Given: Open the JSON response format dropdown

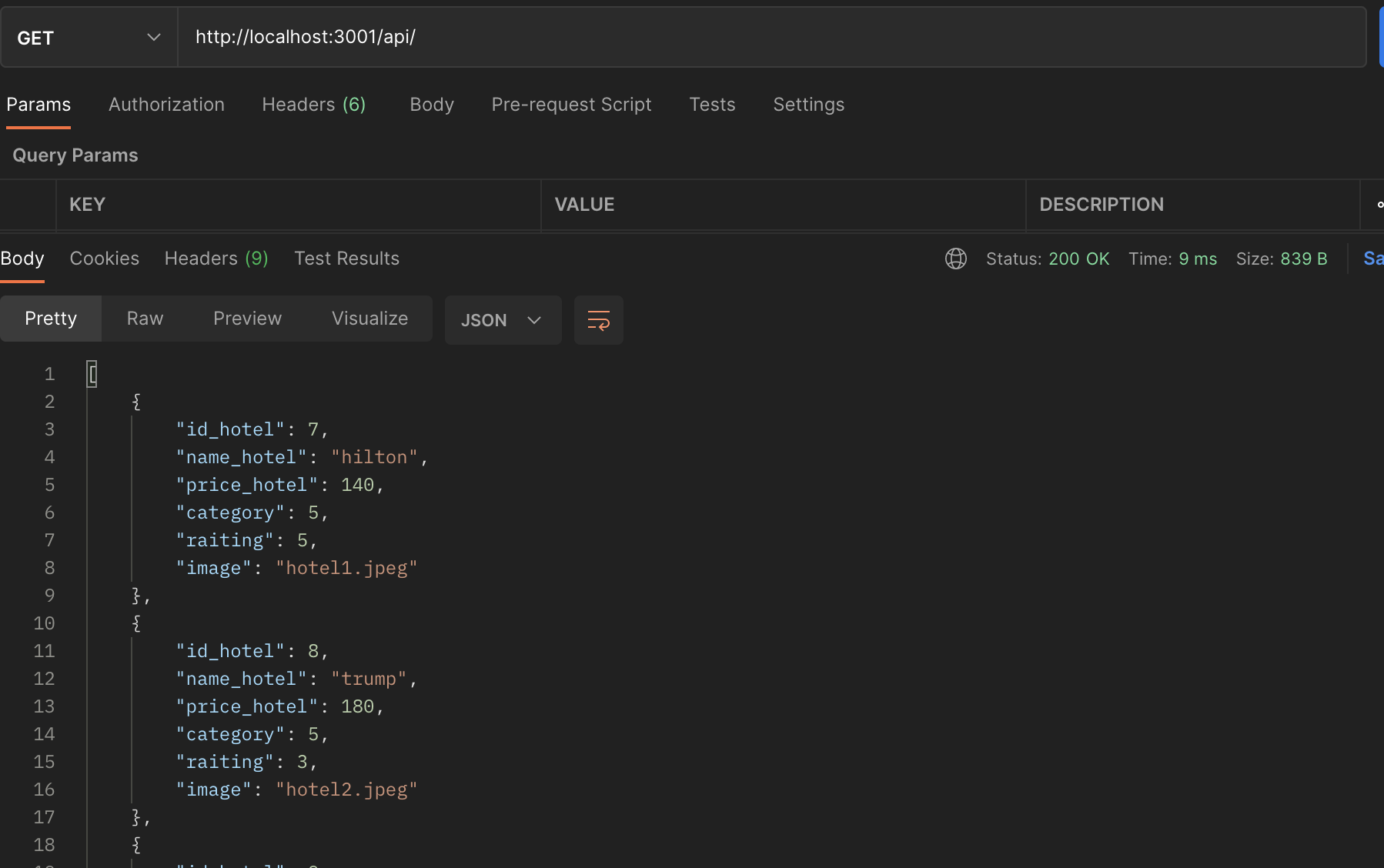Looking at the screenshot, I should pyautogui.click(x=503, y=320).
